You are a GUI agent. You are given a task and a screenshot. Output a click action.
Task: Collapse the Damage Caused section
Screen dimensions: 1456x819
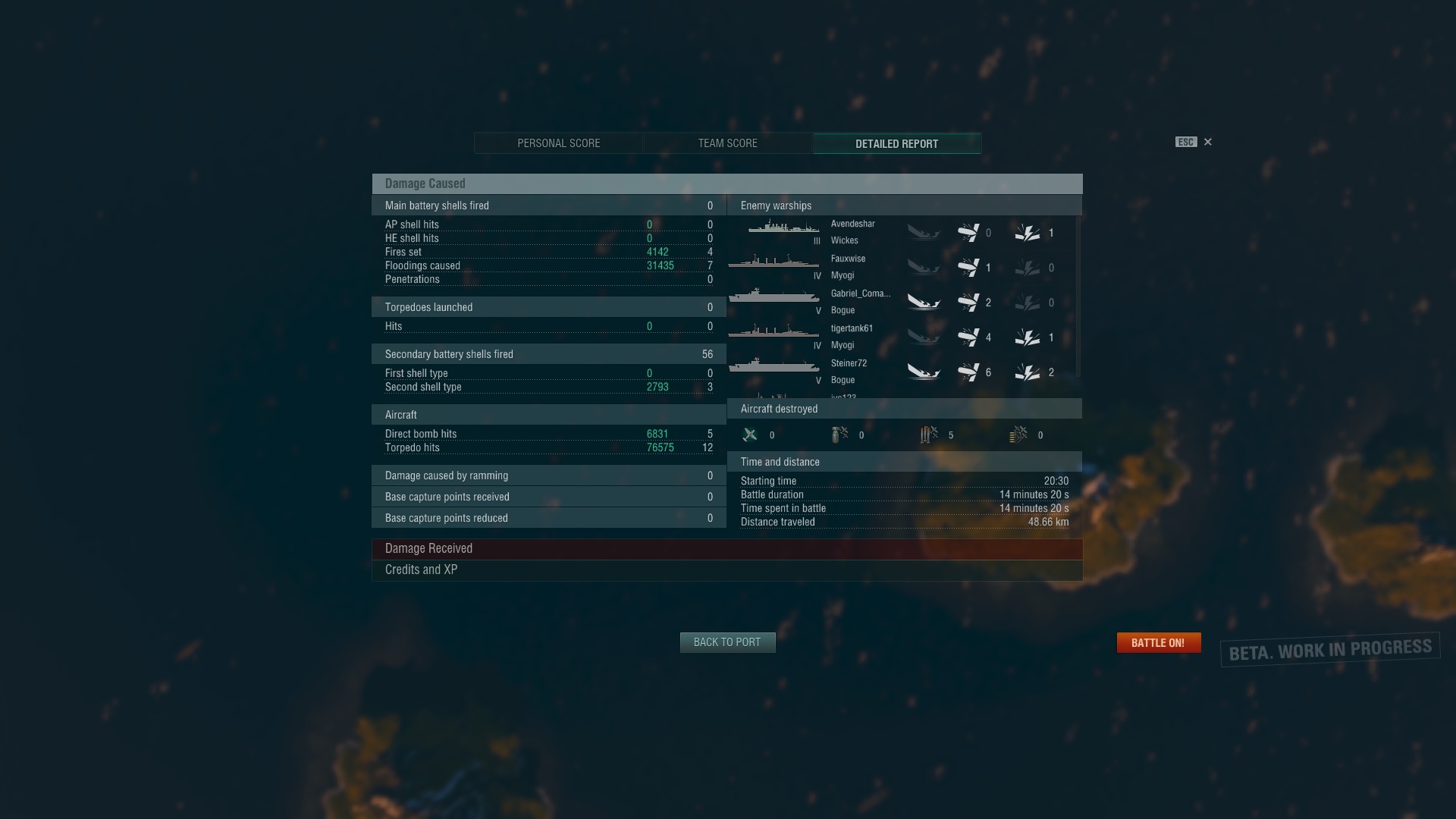point(727,184)
